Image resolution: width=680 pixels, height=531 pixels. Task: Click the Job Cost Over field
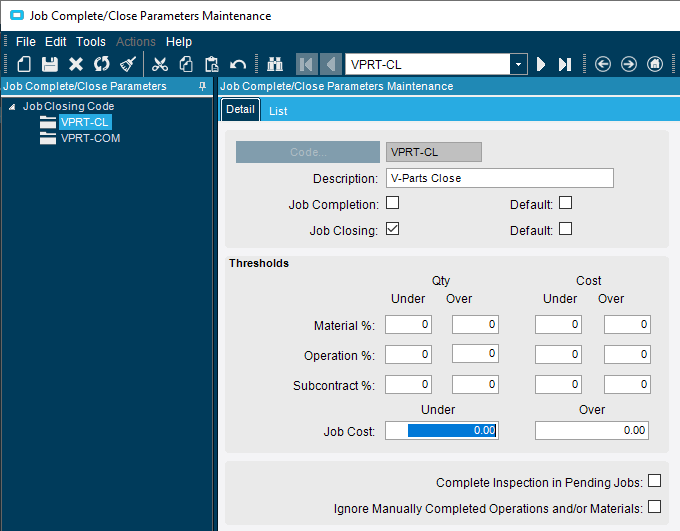coord(592,430)
